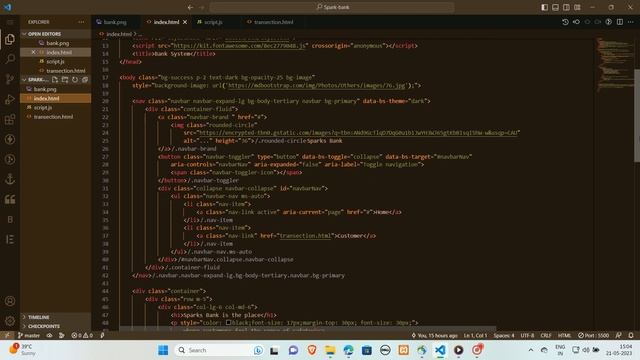Click the open changes icon in editor toolbar

pyautogui.click(x=576, y=22)
